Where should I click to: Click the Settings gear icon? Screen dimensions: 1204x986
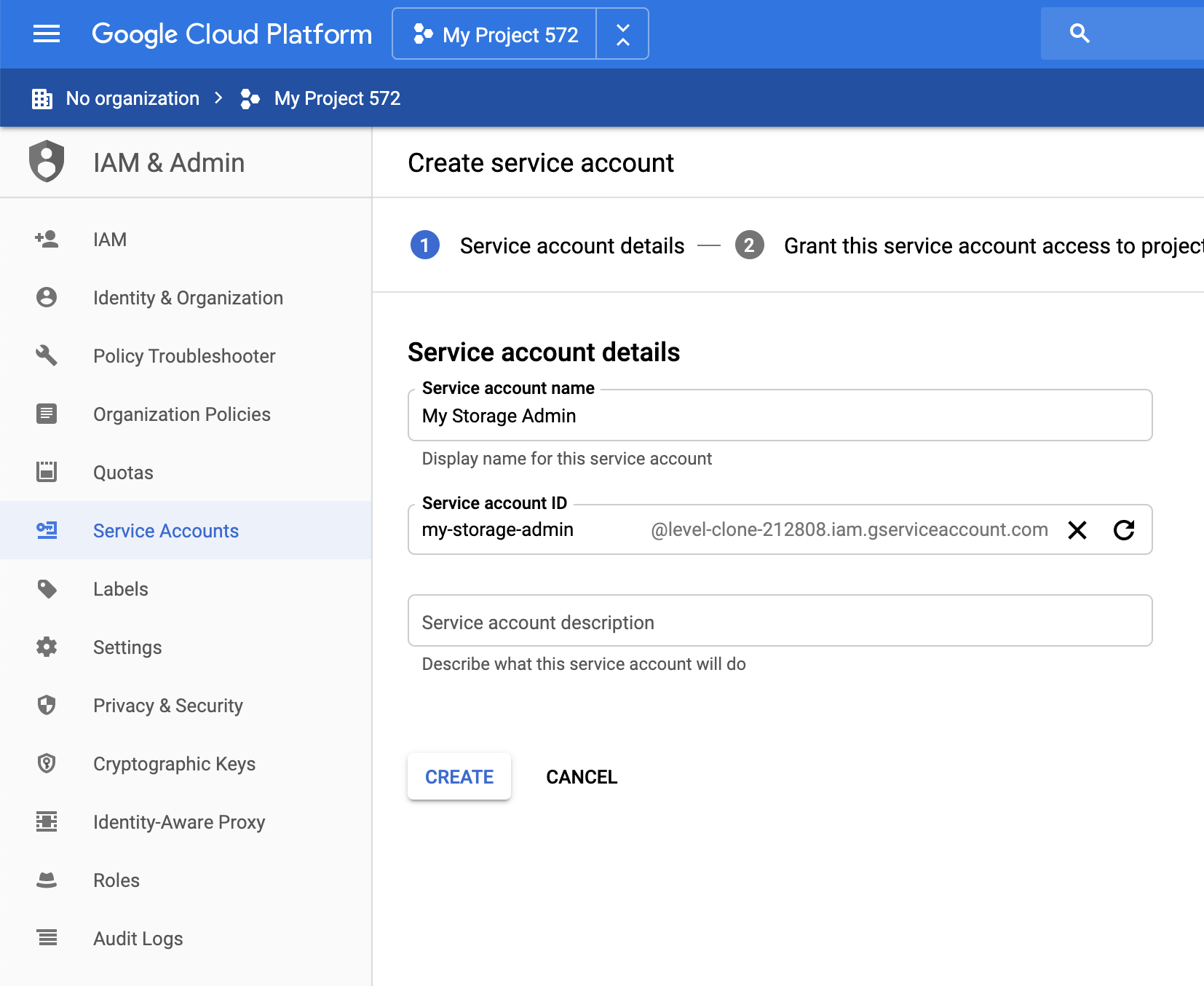point(47,647)
